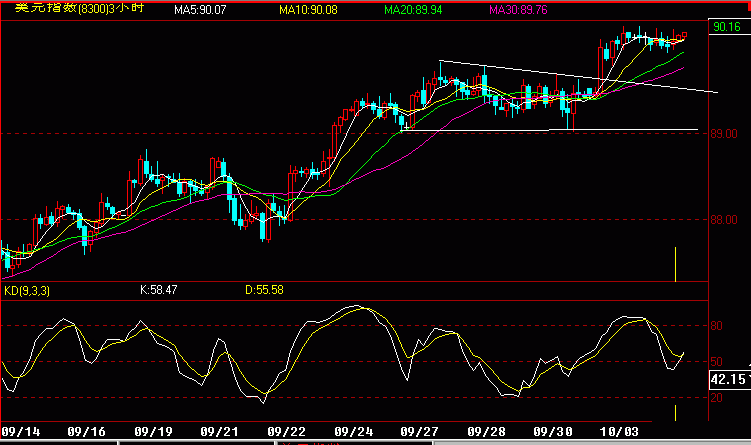Screen dimensions: 751x445
Task: Click the 10/03 date label
Action: 619,432
